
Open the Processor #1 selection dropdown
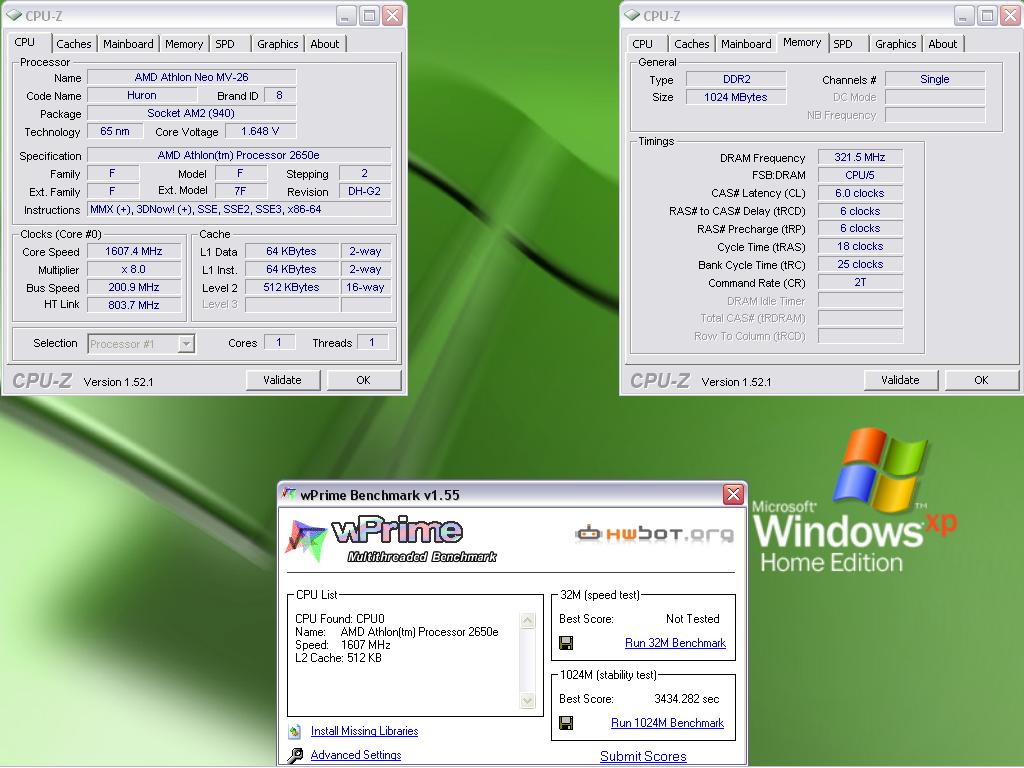186,344
